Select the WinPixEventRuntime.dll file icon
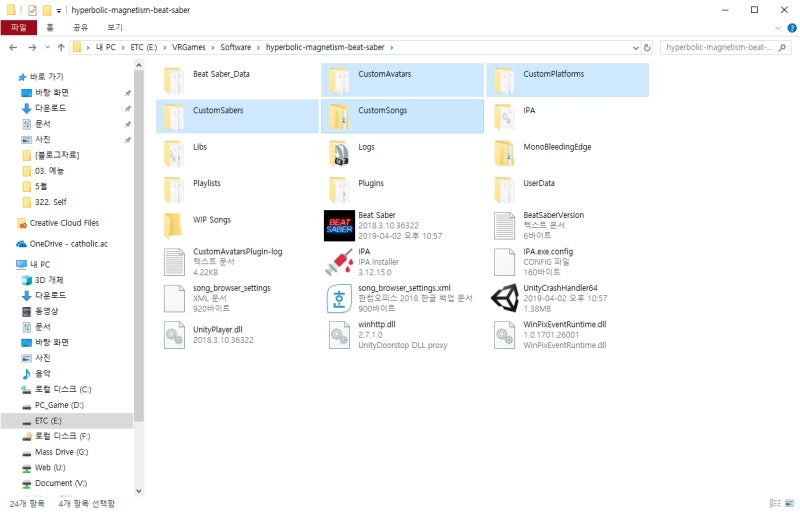Screen dimensions: 800x512 tap(504, 335)
